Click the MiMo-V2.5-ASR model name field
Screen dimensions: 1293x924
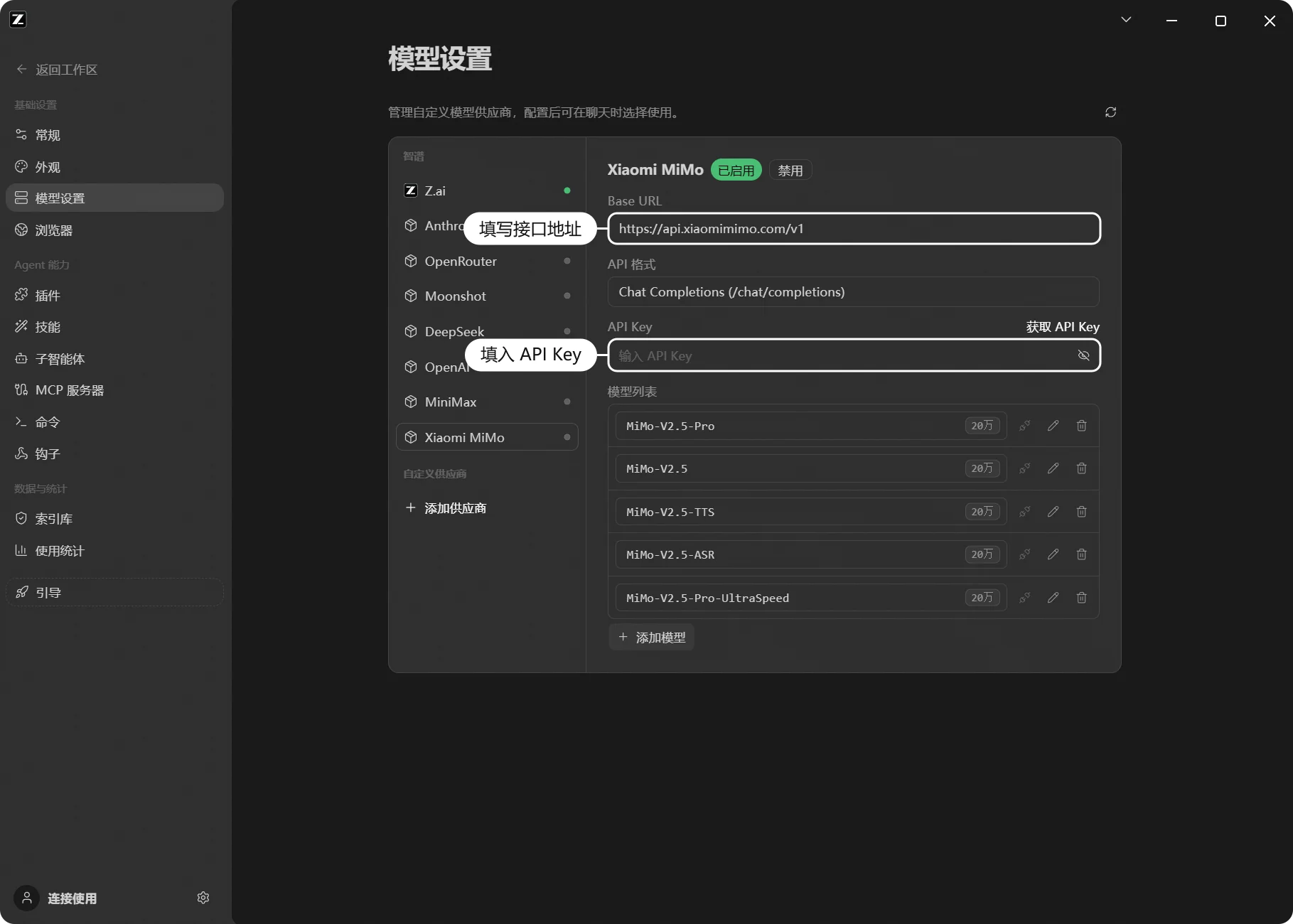point(811,554)
